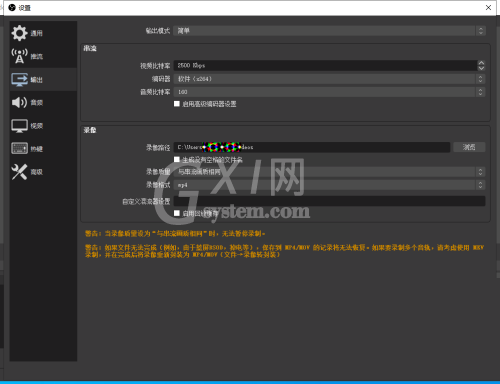The height and width of the screenshot is (384, 500).
Task: Open the 通用 (General) gear settings page
Action: point(43,33)
